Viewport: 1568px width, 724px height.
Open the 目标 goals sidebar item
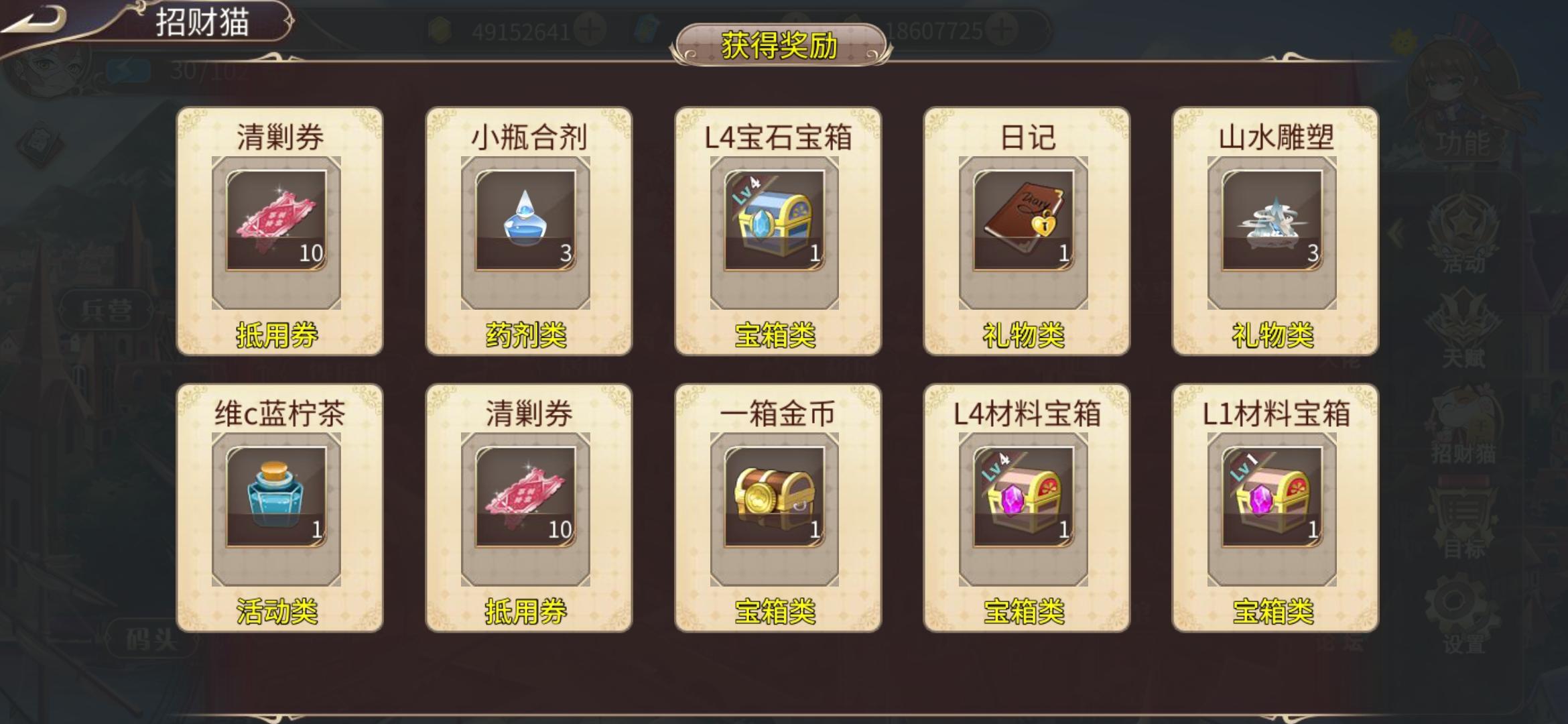[1463, 521]
